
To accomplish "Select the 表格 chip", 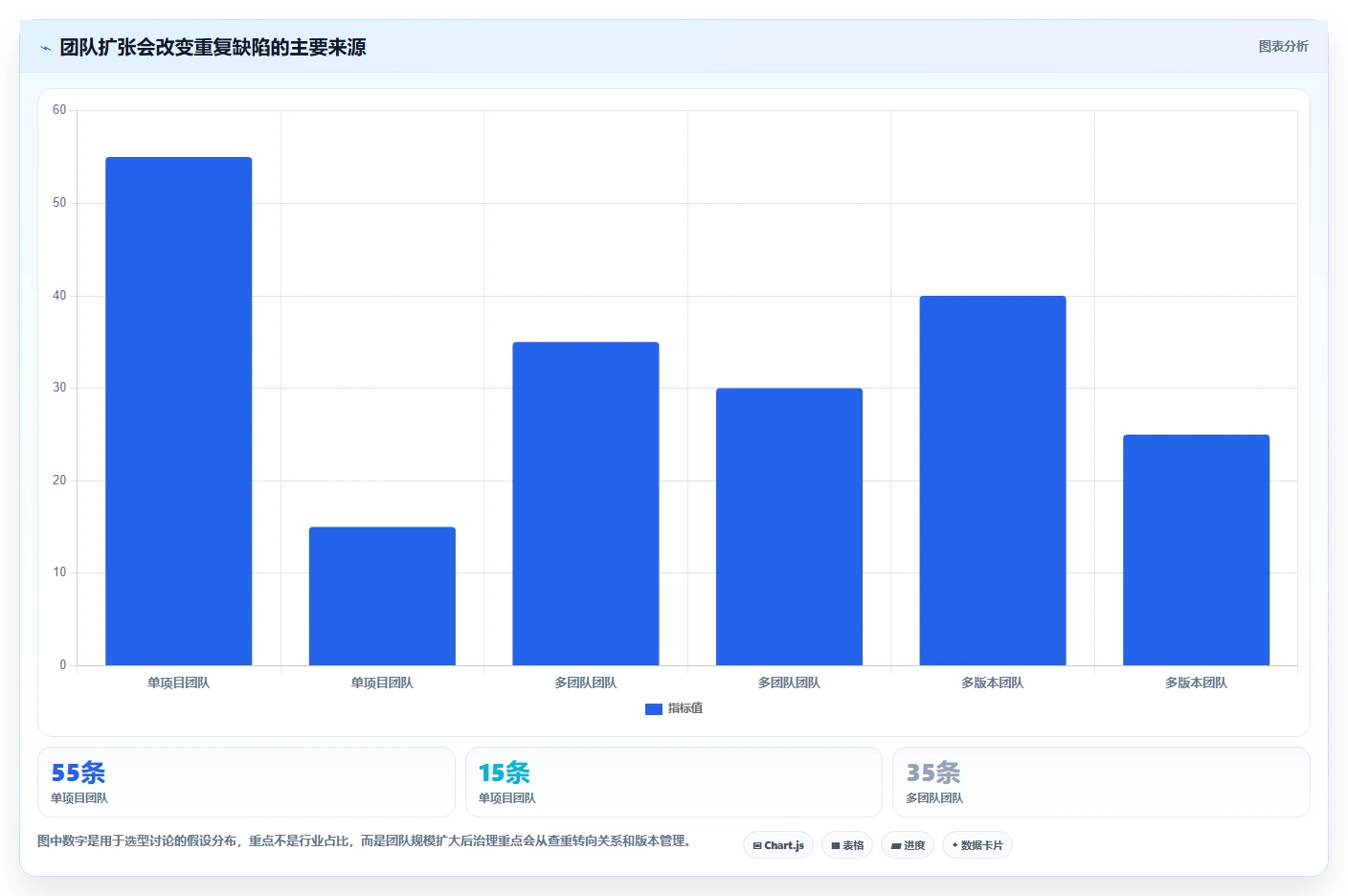I will click(x=847, y=845).
